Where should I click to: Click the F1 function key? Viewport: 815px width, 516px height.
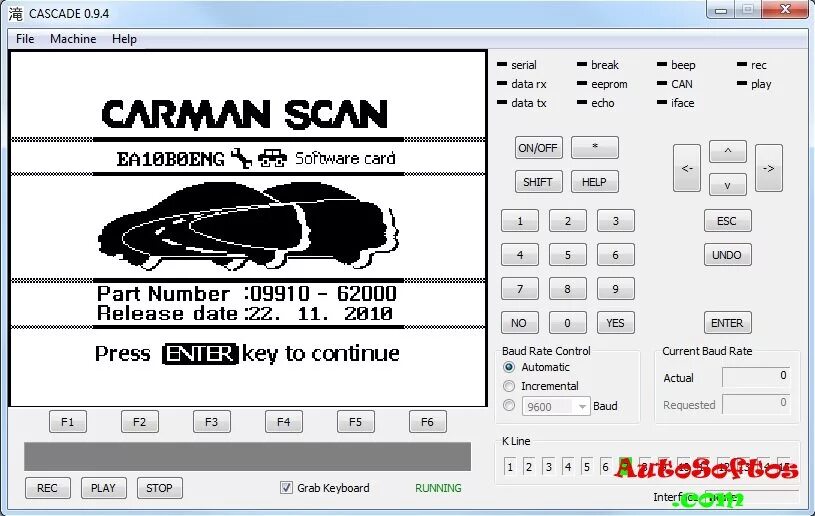(x=68, y=421)
